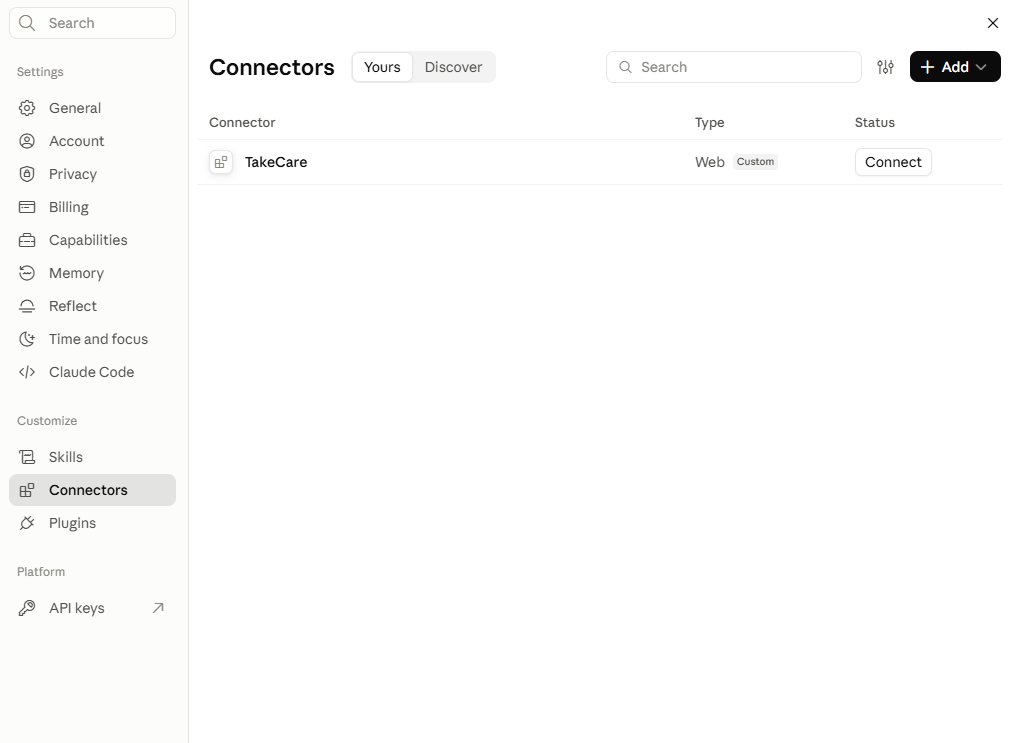Go to the Plugins page

(x=93, y=523)
